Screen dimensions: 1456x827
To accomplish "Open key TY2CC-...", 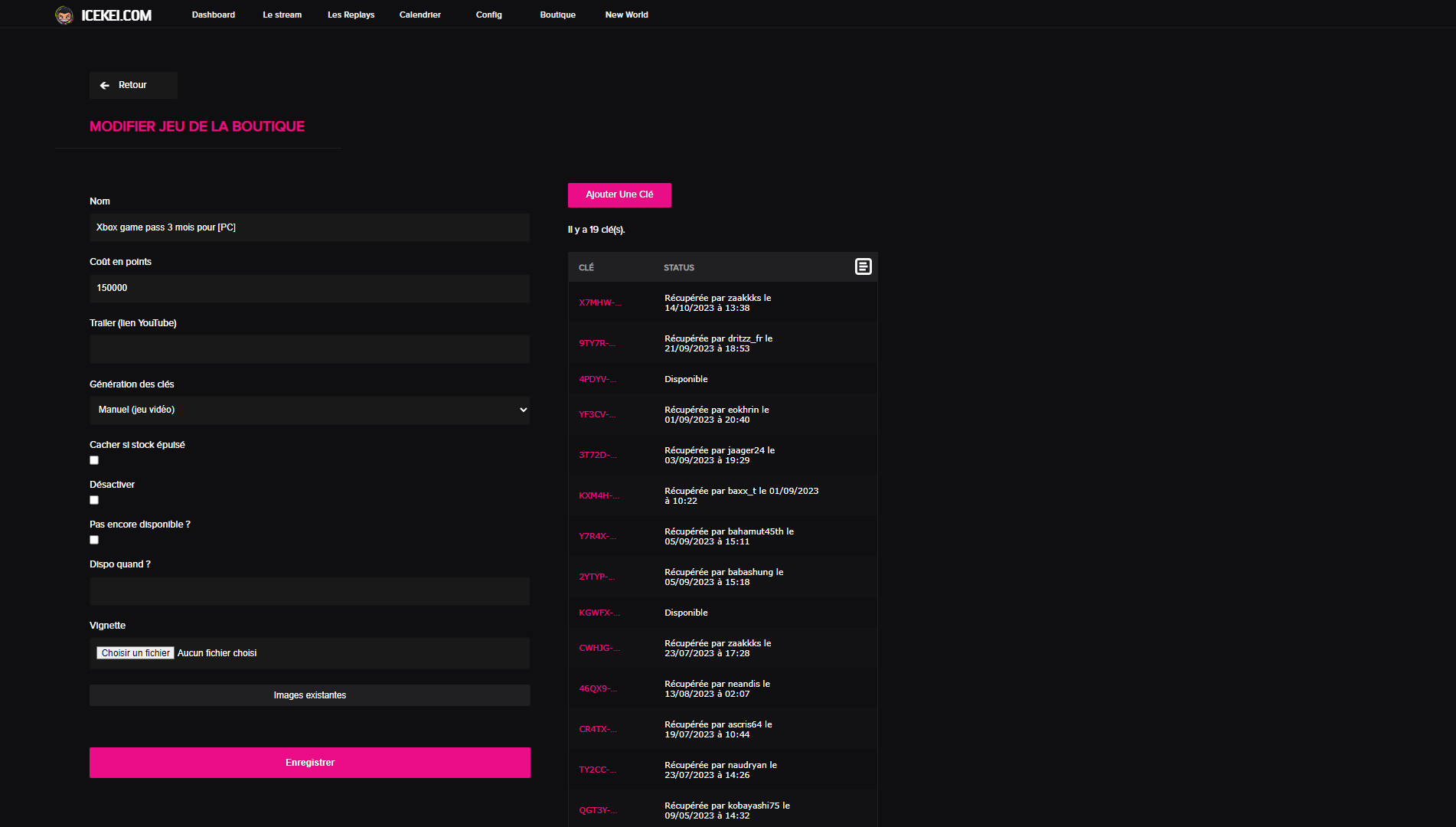I will [597, 770].
